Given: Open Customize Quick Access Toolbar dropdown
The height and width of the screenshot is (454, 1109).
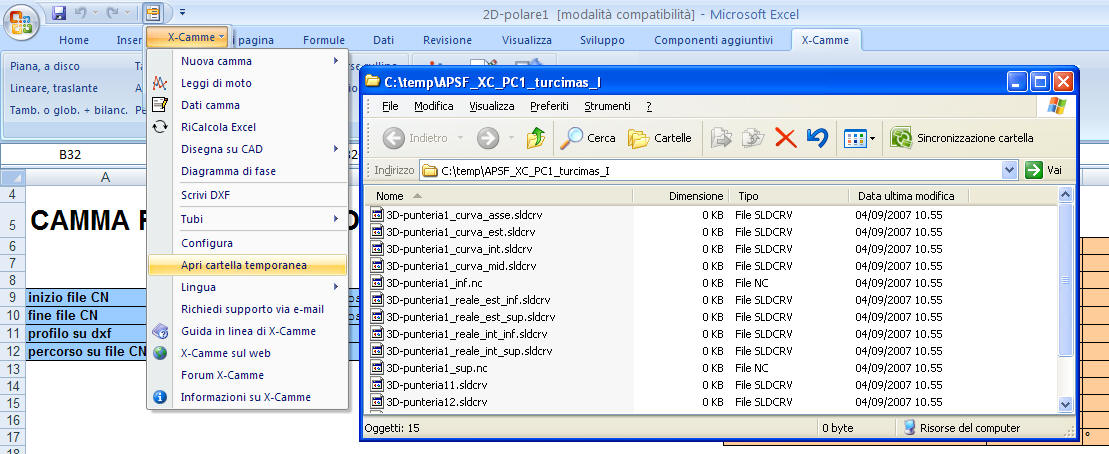Looking at the screenshot, I should point(182,13).
